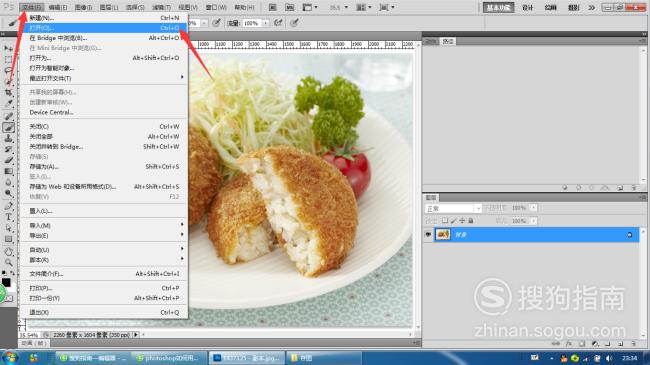Viewport: 650px width, 365px height.
Task: Add layer style fx at Layers panel bottom
Action: (x=569, y=343)
